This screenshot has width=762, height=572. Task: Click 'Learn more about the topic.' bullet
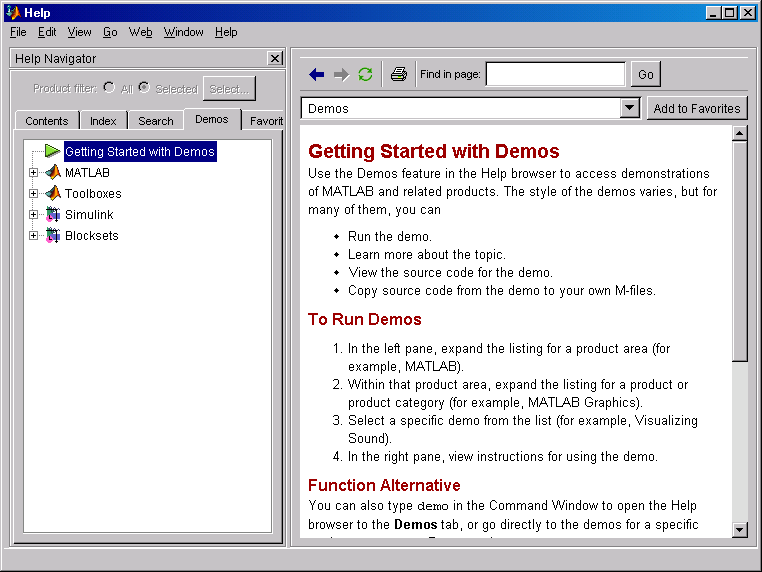(x=427, y=254)
